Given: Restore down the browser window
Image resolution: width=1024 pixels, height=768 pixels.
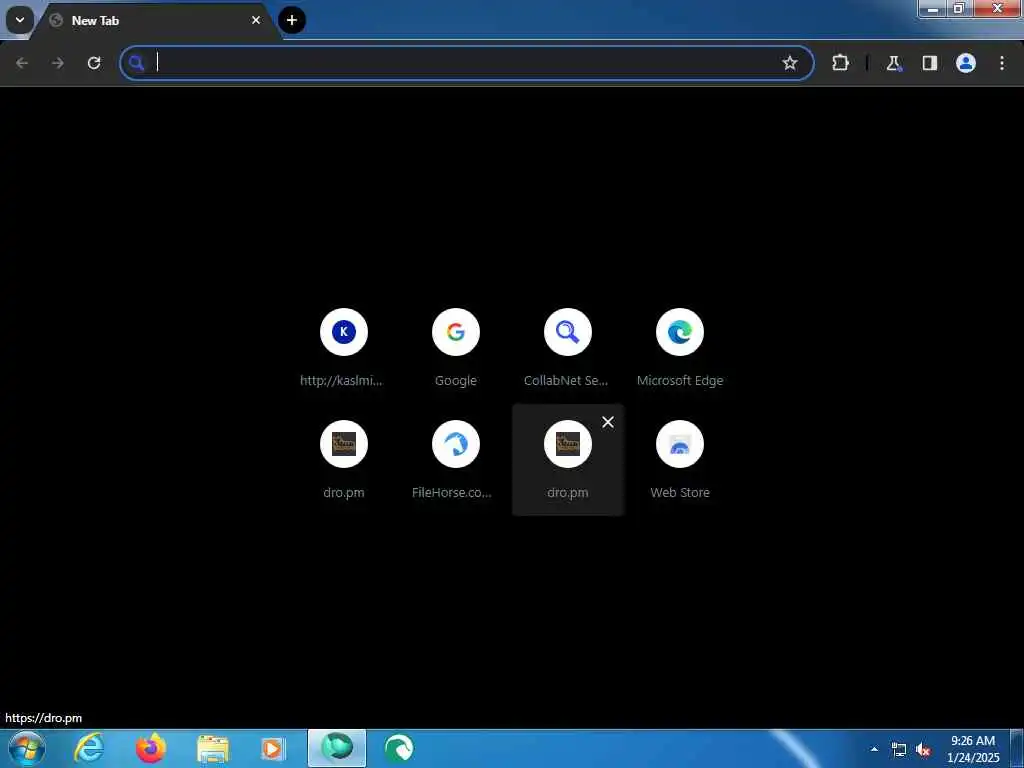Looking at the screenshot, I should [x=959, y=8].
